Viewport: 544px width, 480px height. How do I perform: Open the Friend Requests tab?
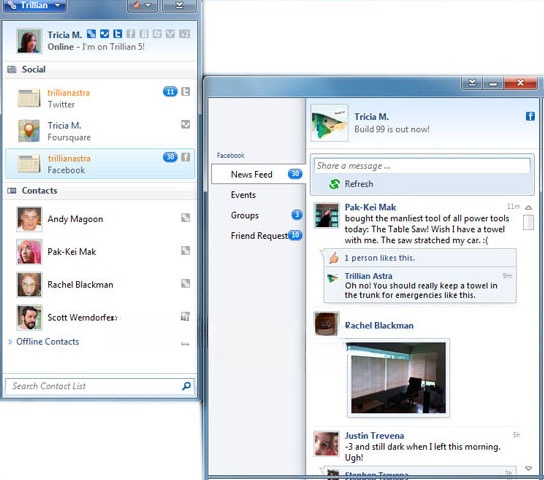tap(259, 236)
